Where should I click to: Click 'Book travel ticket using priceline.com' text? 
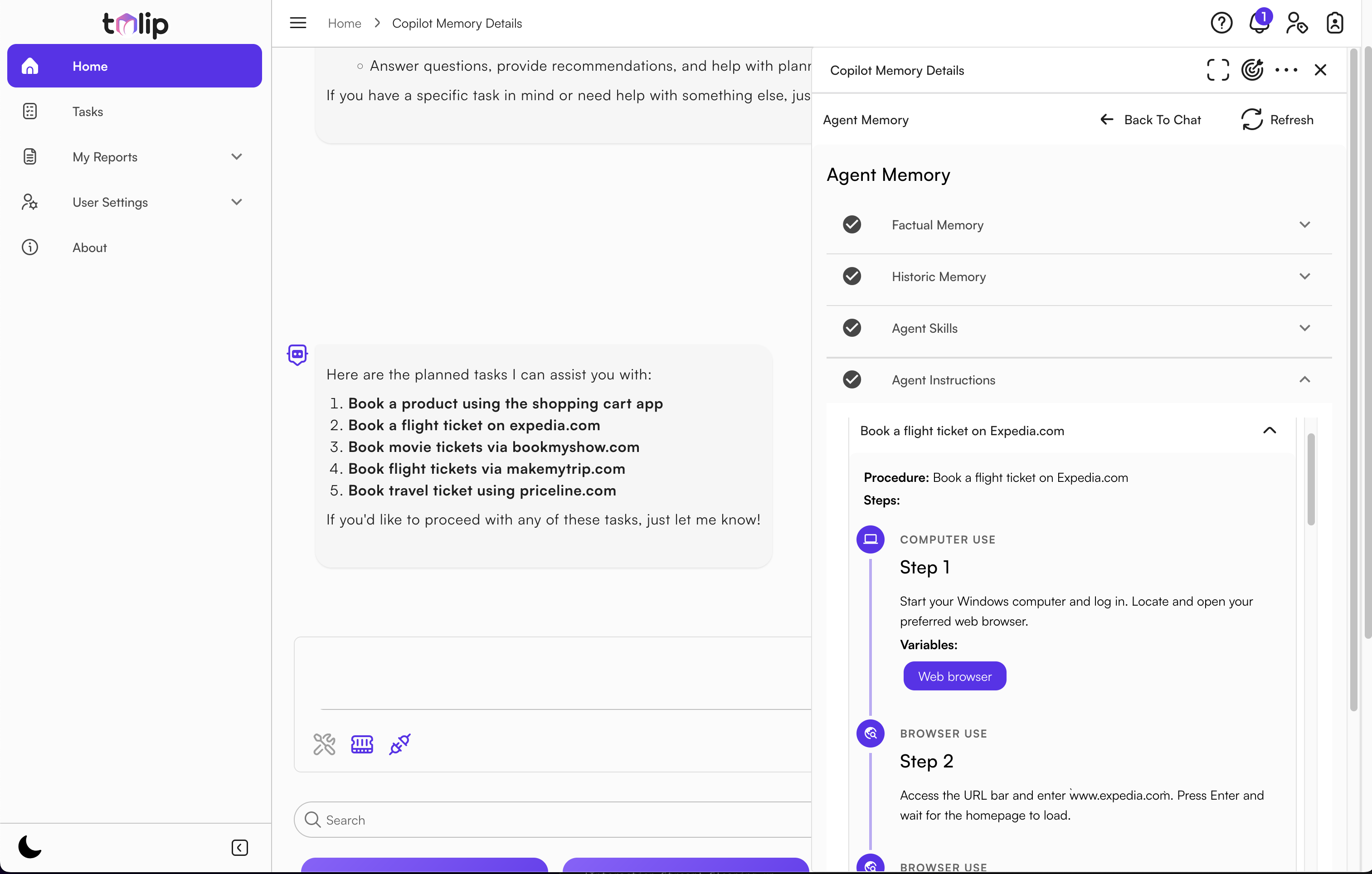482,490
